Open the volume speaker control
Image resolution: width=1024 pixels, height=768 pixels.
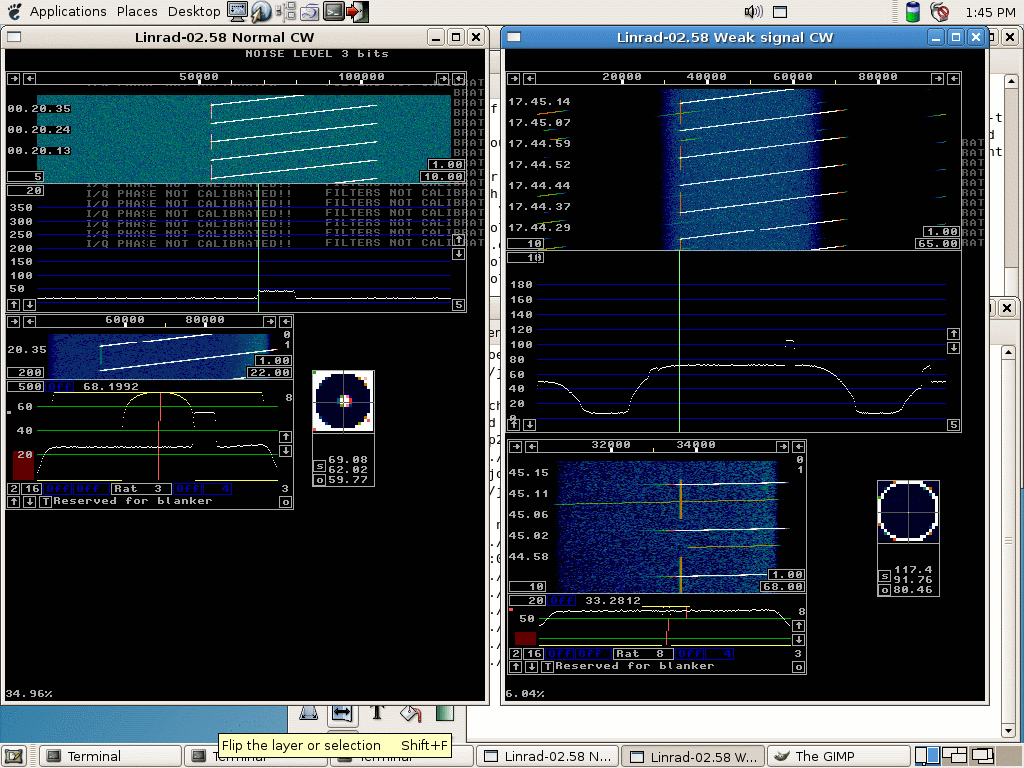coord(754,11)
